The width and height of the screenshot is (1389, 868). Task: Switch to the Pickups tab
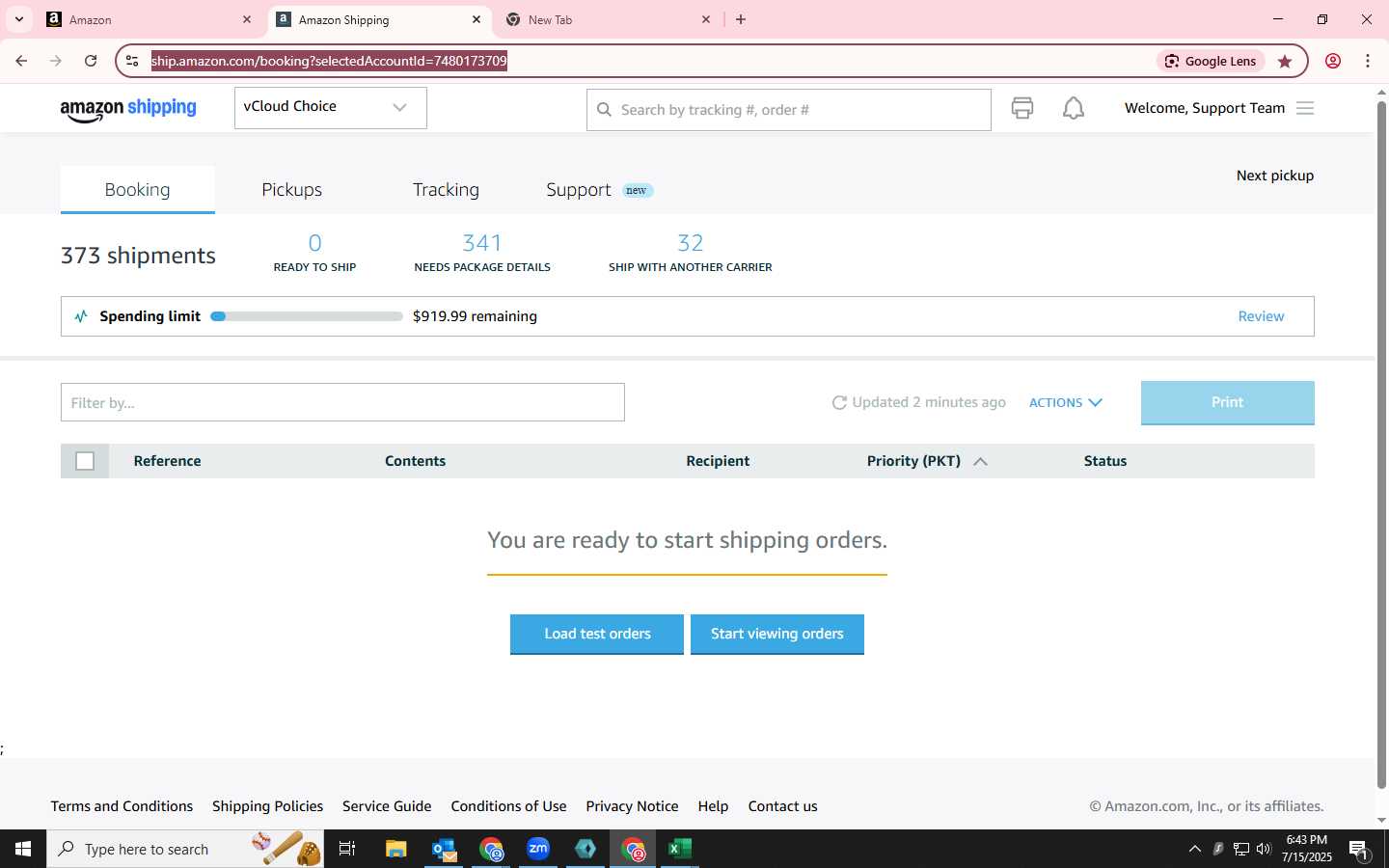pyautogui.click(x=291, y=189)
